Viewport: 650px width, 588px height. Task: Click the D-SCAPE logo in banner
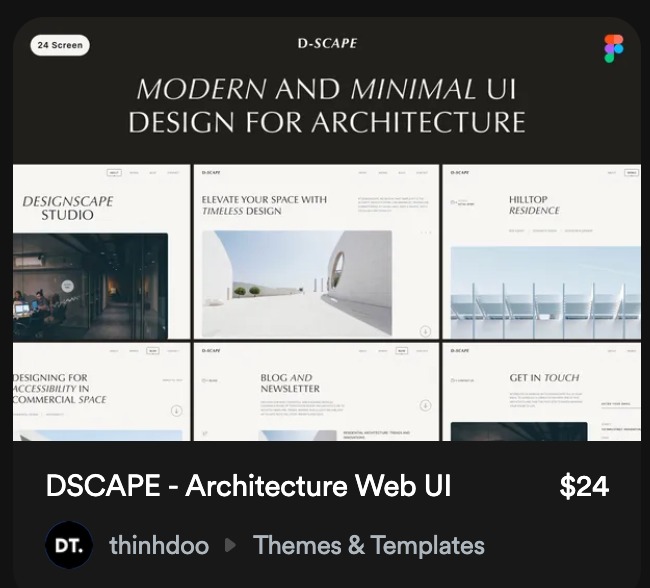327,43
